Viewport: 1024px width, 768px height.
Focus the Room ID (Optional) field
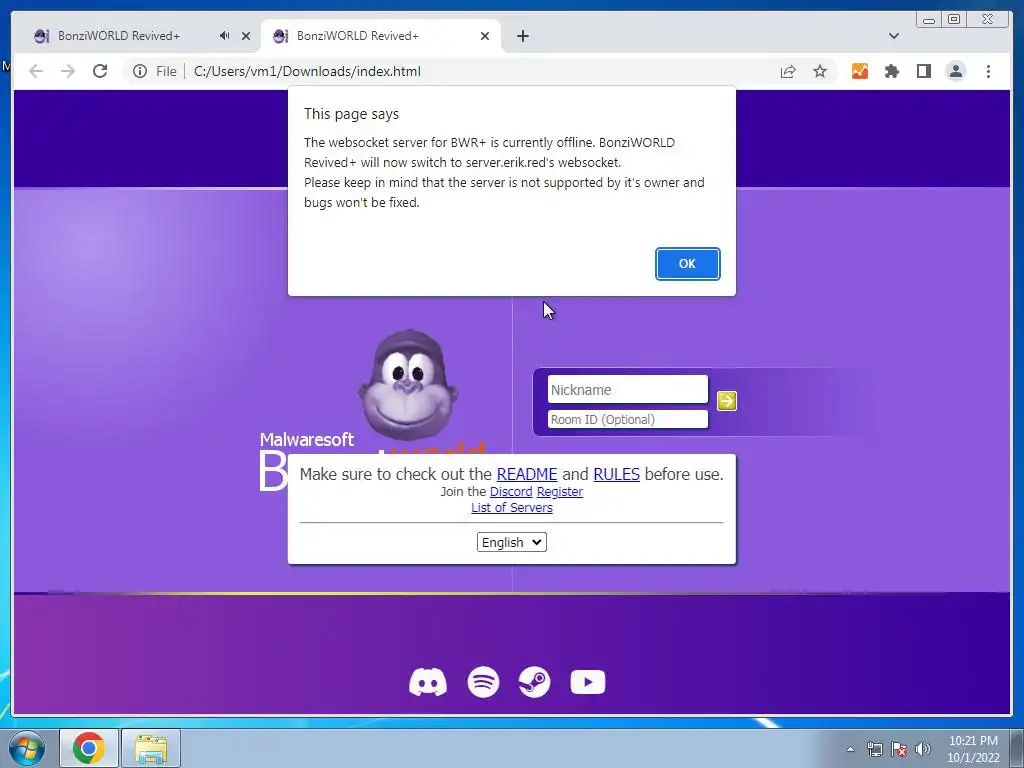pos(628,419)
